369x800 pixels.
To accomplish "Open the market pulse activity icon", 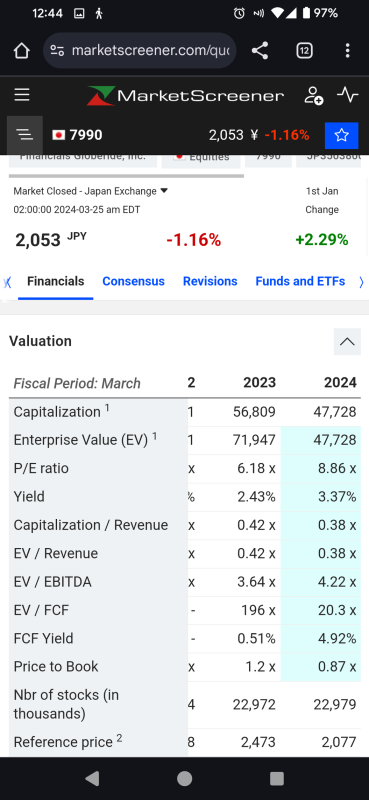I will tap(348, 95).
